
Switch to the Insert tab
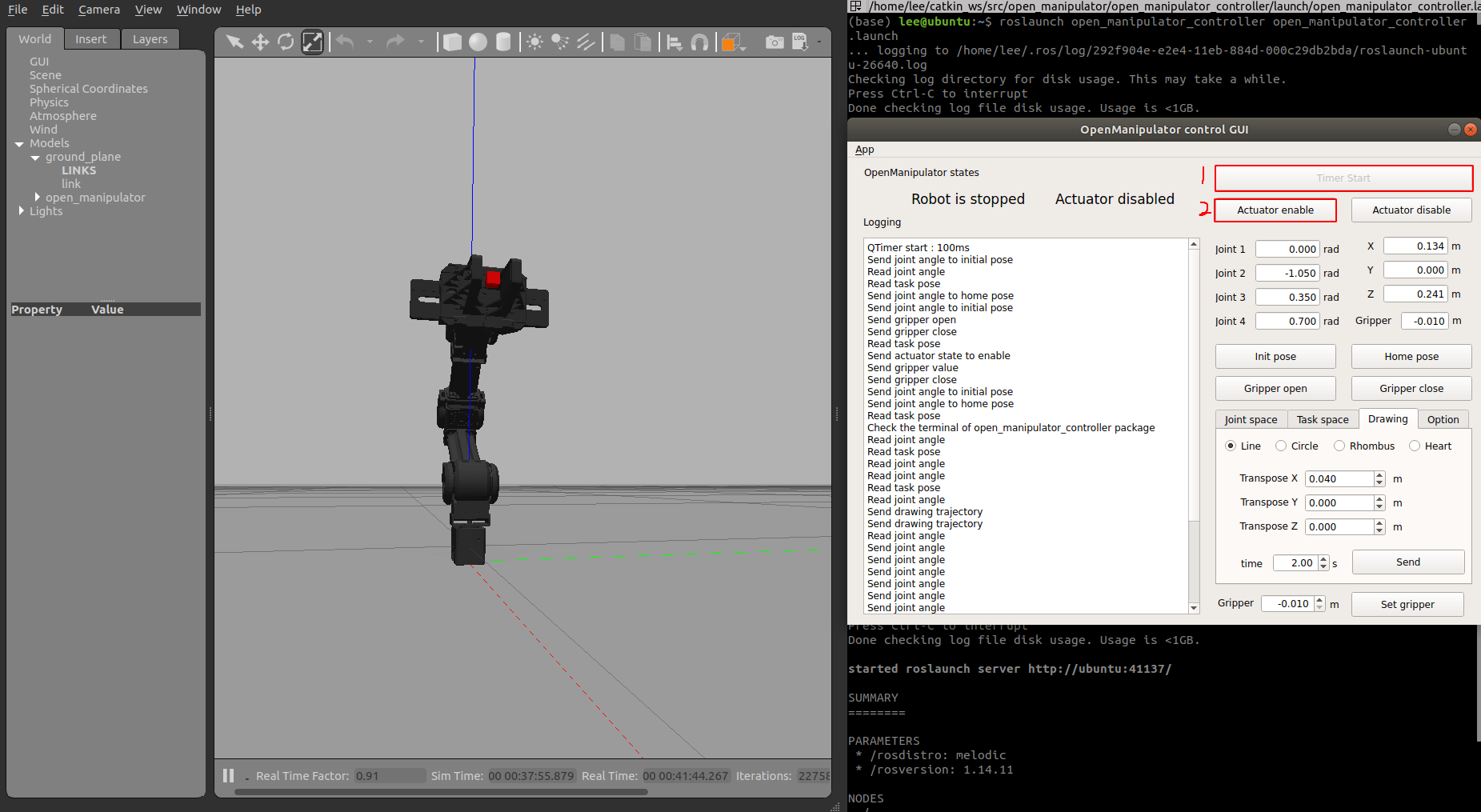pos(91,39)
